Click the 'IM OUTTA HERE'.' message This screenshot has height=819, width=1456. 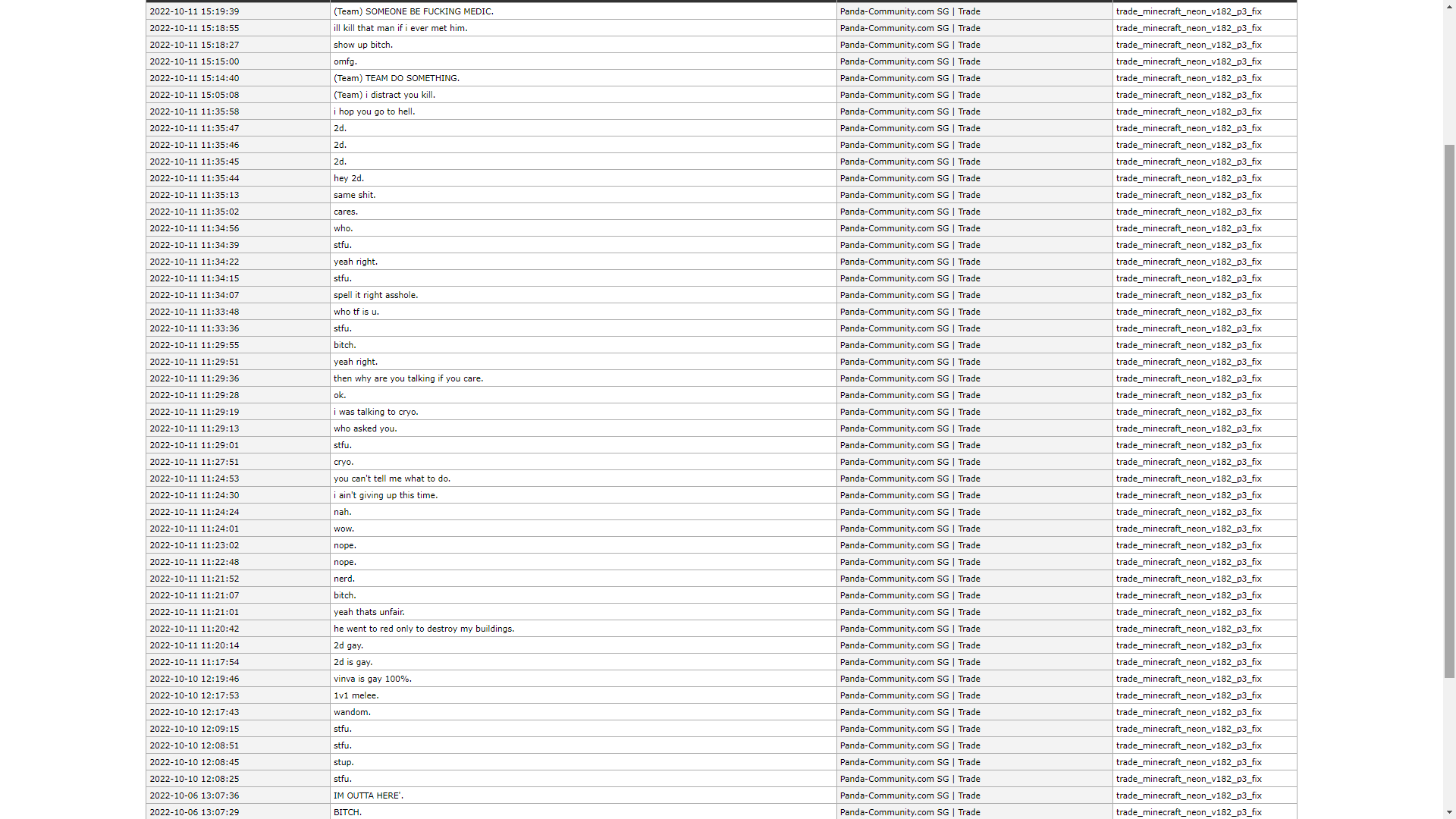(x=368, y=795)
